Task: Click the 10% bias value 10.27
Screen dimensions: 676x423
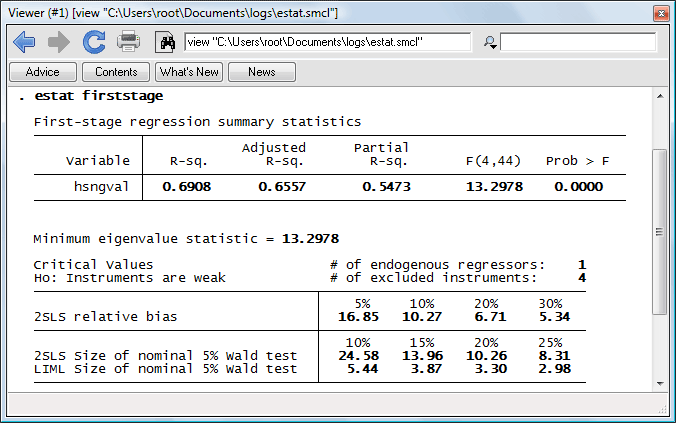Action: pos(422,317)
